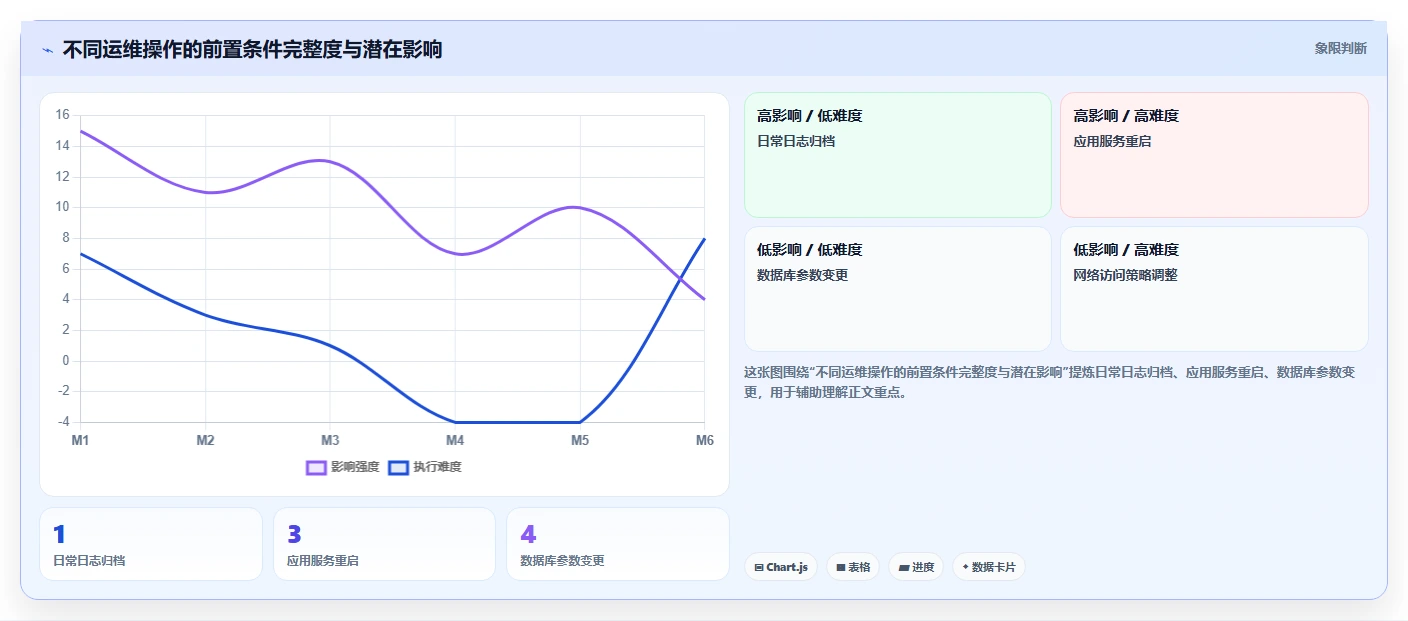Toggle the 影响强度 legend swatch
The height and width of the screenshot is (621, 1408).
pos(316,467)
